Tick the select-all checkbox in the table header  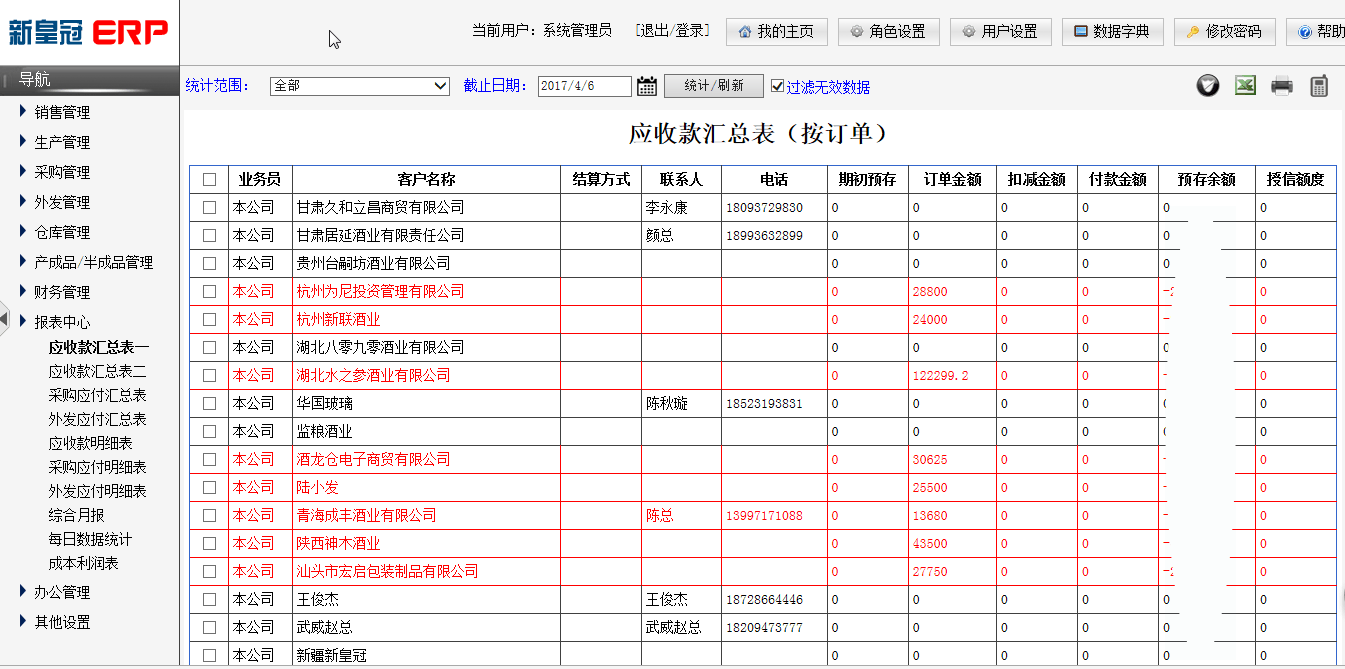209,180
